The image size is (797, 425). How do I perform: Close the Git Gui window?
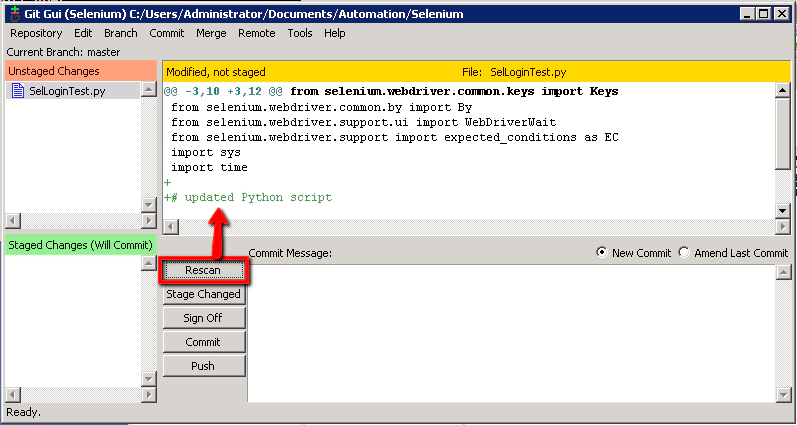781,14
